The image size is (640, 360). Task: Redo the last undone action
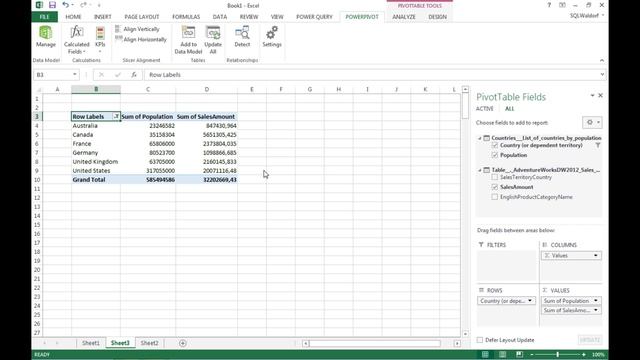point(83,5)
